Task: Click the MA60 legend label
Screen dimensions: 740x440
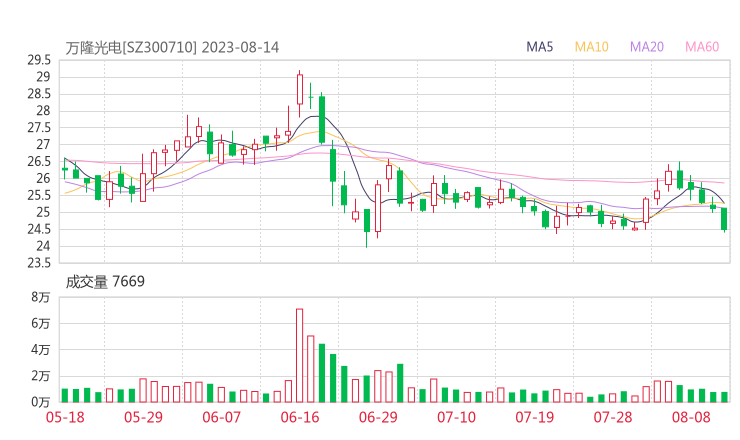Action: tap(702, 47)
